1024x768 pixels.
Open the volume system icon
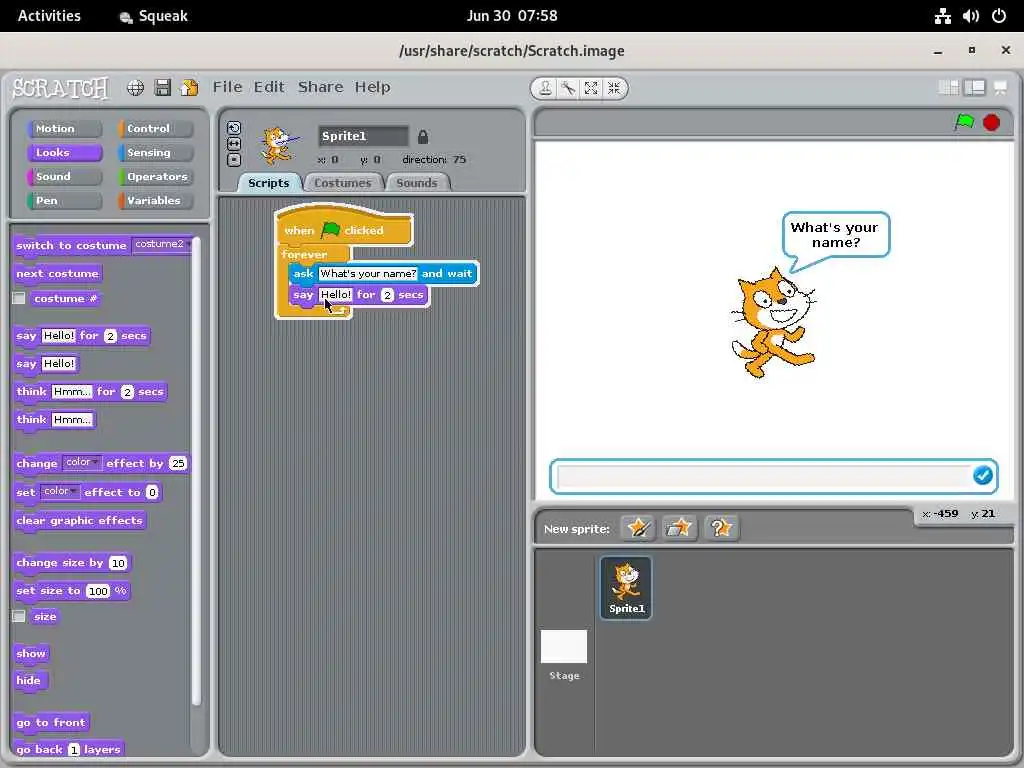point(970,16)
